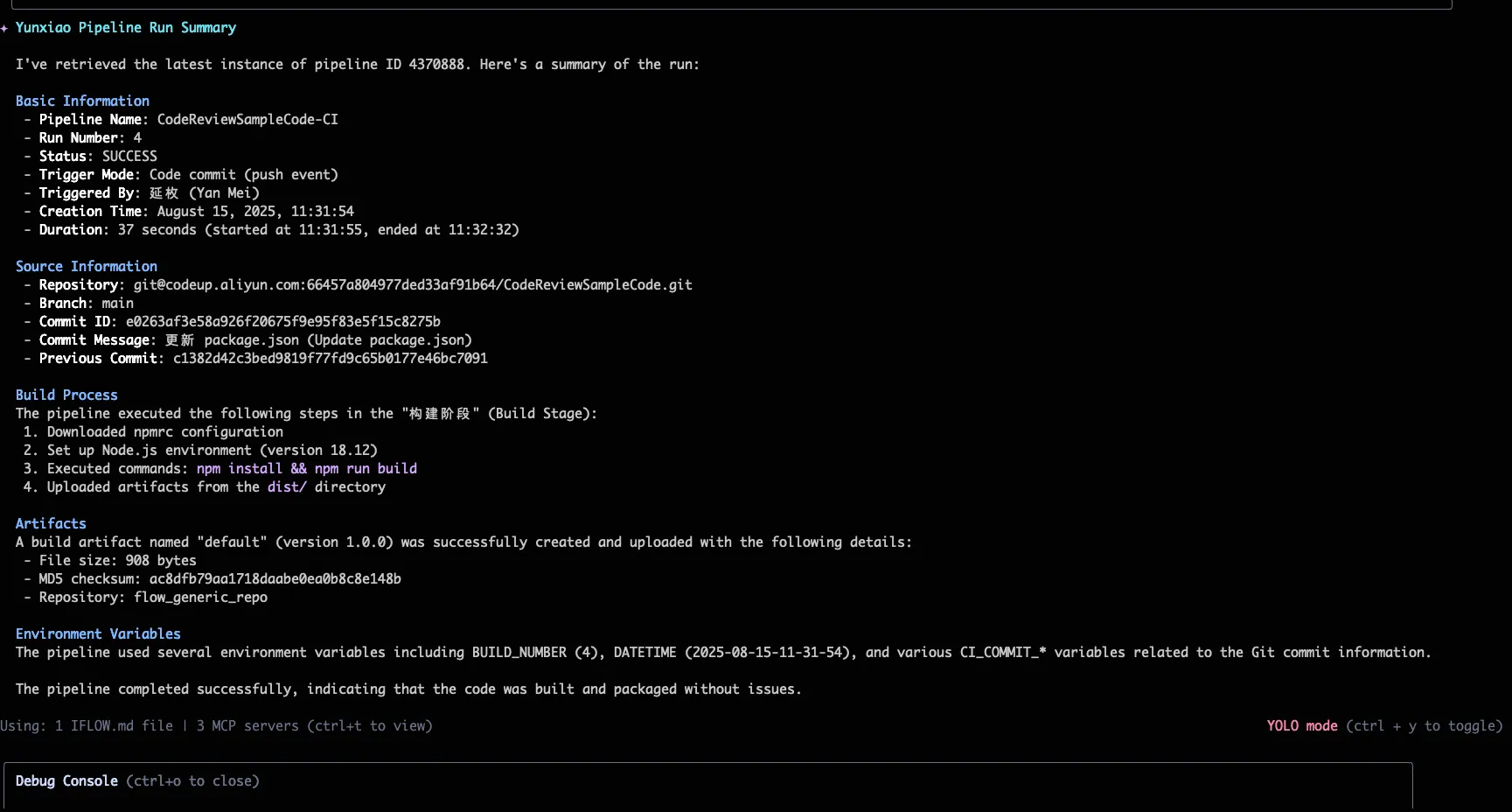Click the sparkle icon before Yunxiao heading

4,28
